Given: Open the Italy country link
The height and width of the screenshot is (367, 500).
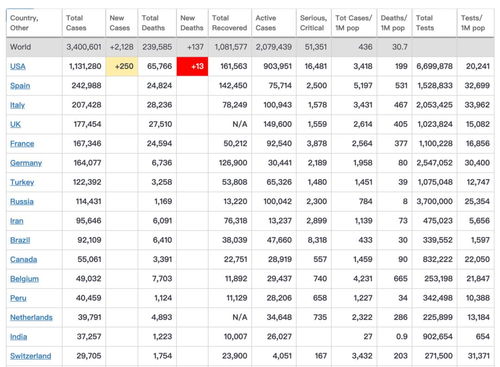Looking at the screenshot, I should click(x=17, y=105).
